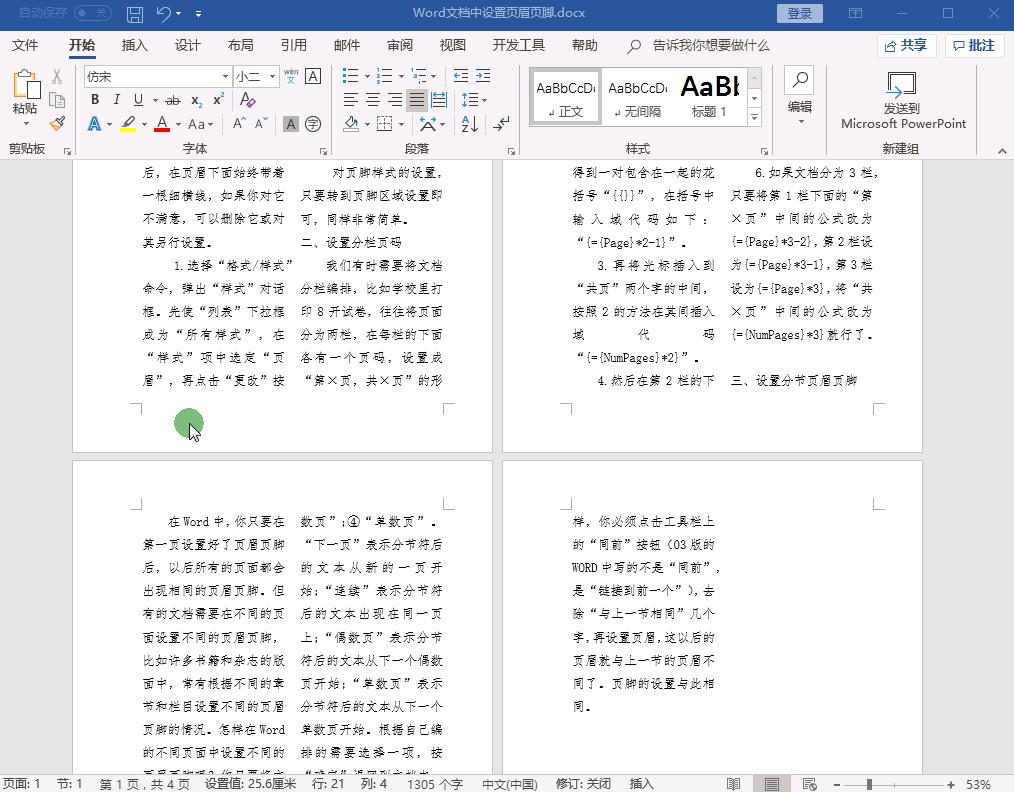Enable center text alignment
The image size is (1014, 792).
[x=373, y=98]
